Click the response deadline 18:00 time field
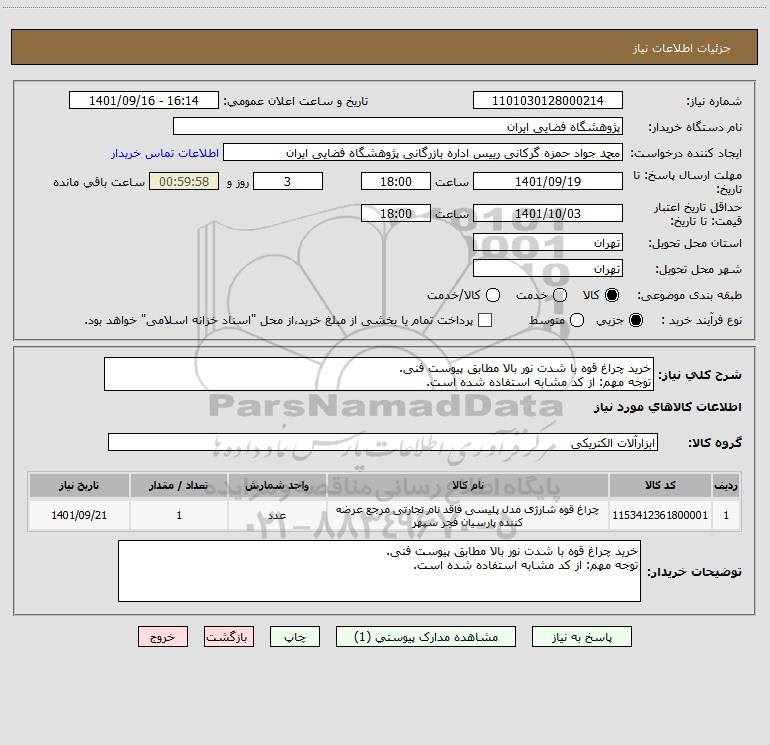This screenshot has width=770, height=745. pyautogui.click(x=396, y=181)
